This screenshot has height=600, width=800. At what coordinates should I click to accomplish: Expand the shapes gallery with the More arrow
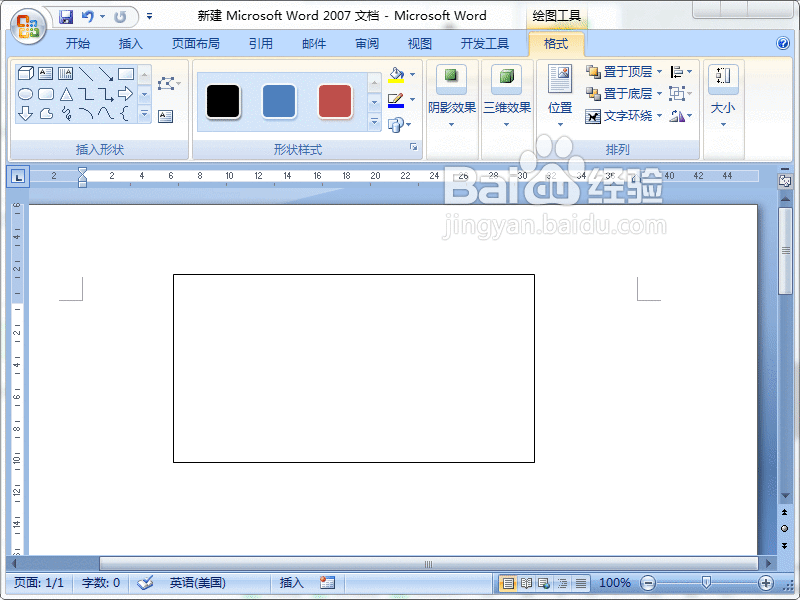(x=144, y=115)
